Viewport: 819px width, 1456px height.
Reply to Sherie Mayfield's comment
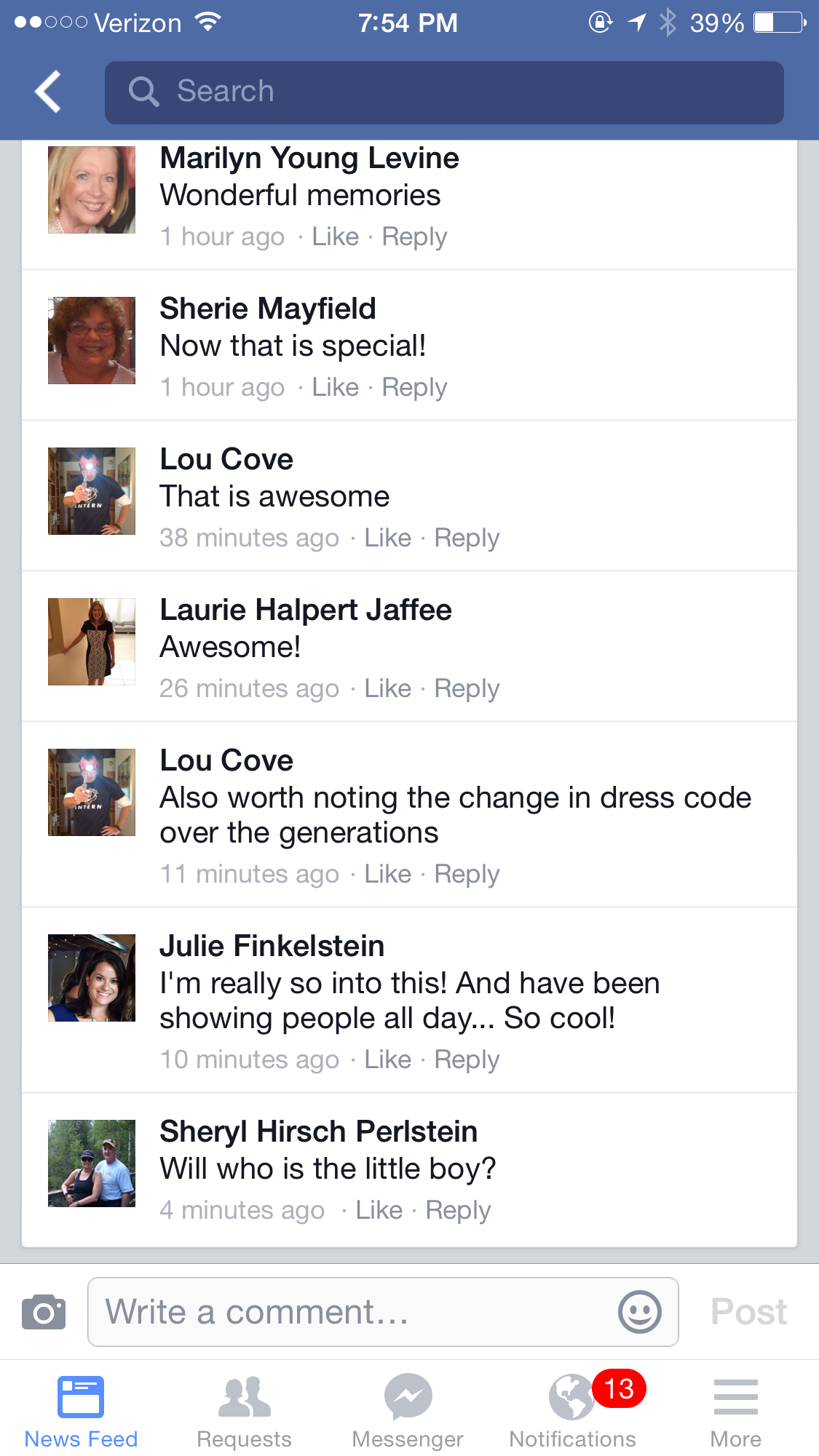tap(414, 387)
